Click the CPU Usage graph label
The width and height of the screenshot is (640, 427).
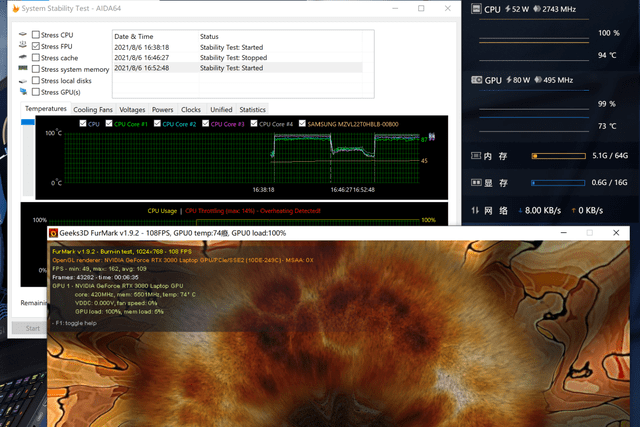tap(162, 211)
